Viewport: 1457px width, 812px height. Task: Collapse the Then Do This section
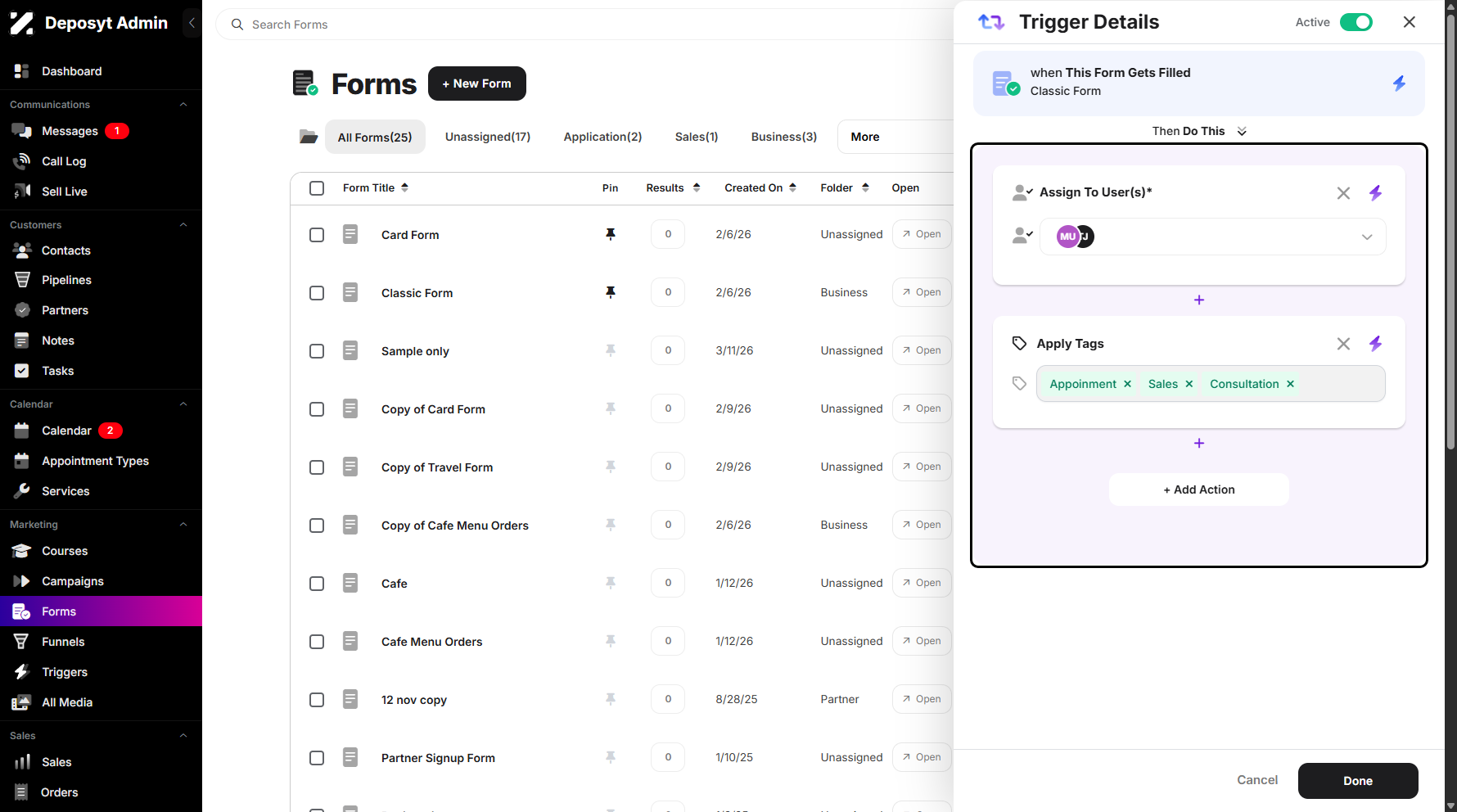coord(1242,132)
